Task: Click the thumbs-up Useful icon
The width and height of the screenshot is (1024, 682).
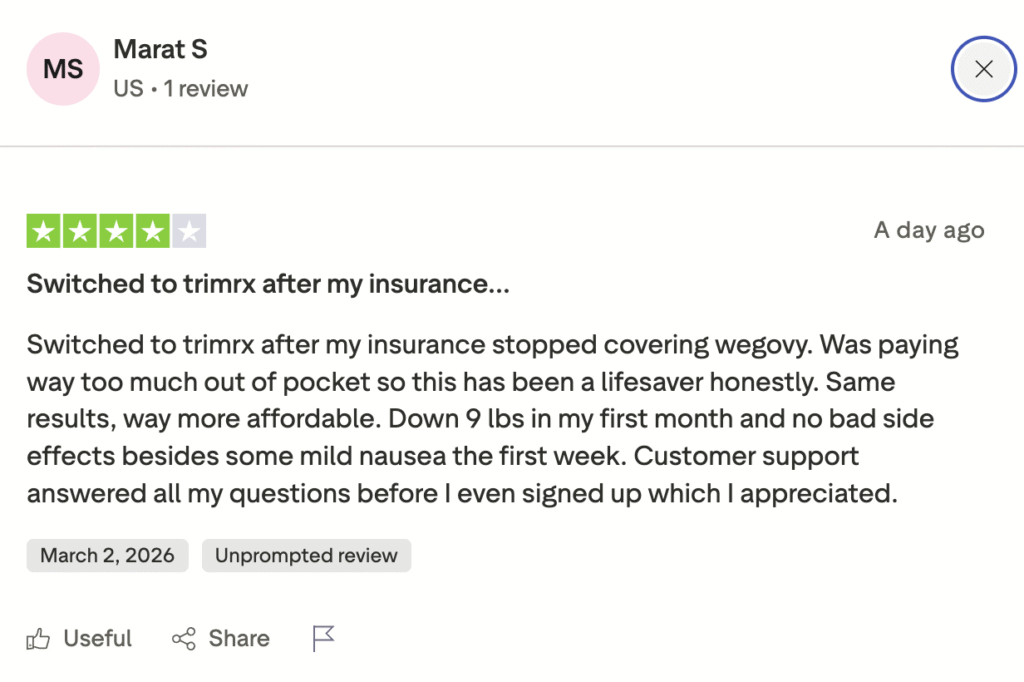Action: point(39,639)
